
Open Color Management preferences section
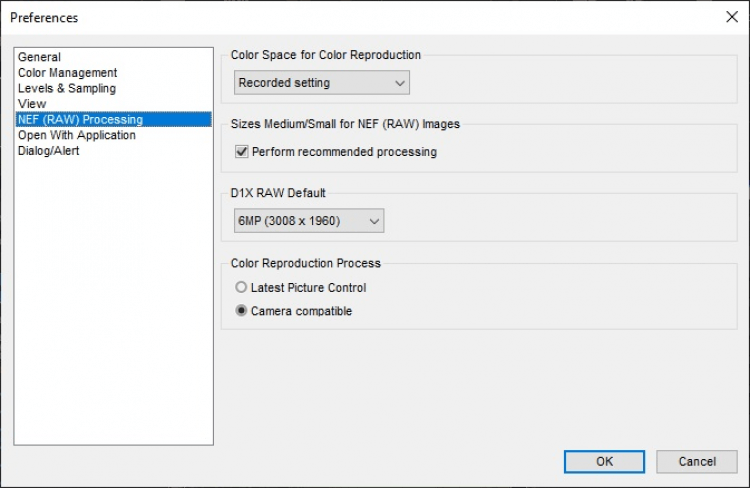click(67, 73)
